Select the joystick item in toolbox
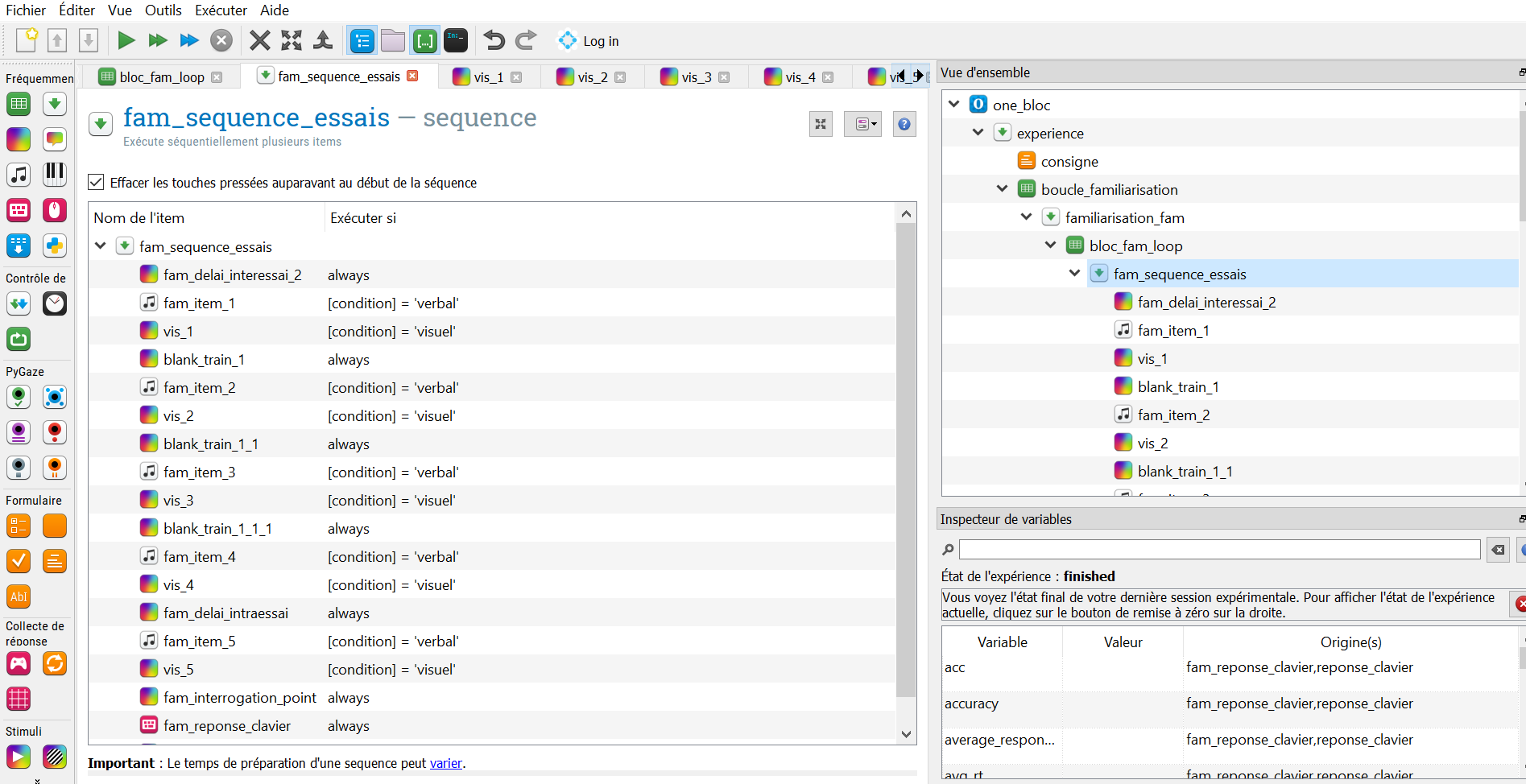The image size is (1526, 784). (x=19, y=663)
